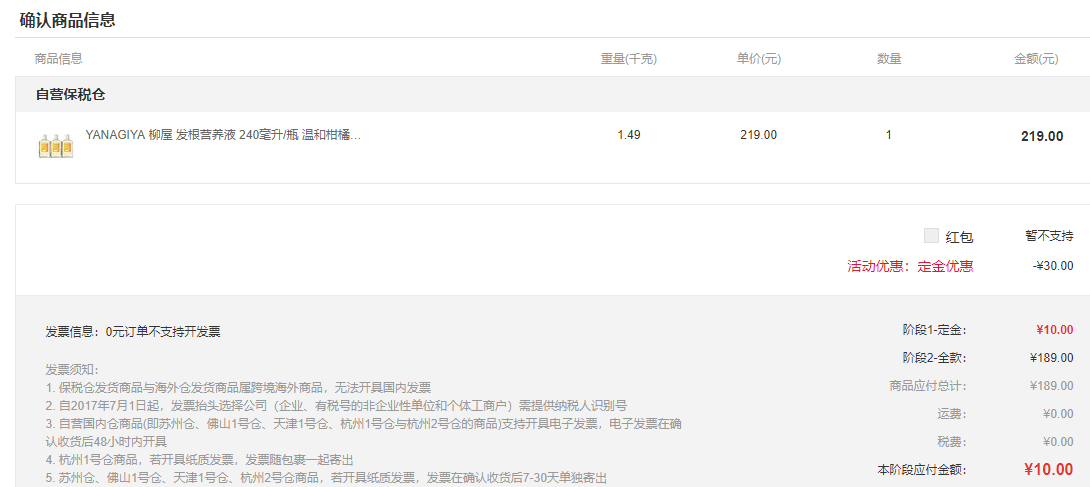Viewport: 1090px width, 487px height.
Task: Open the YANAGIYA 柳屋 发根营养液 product link
Action: coord(223,135)
